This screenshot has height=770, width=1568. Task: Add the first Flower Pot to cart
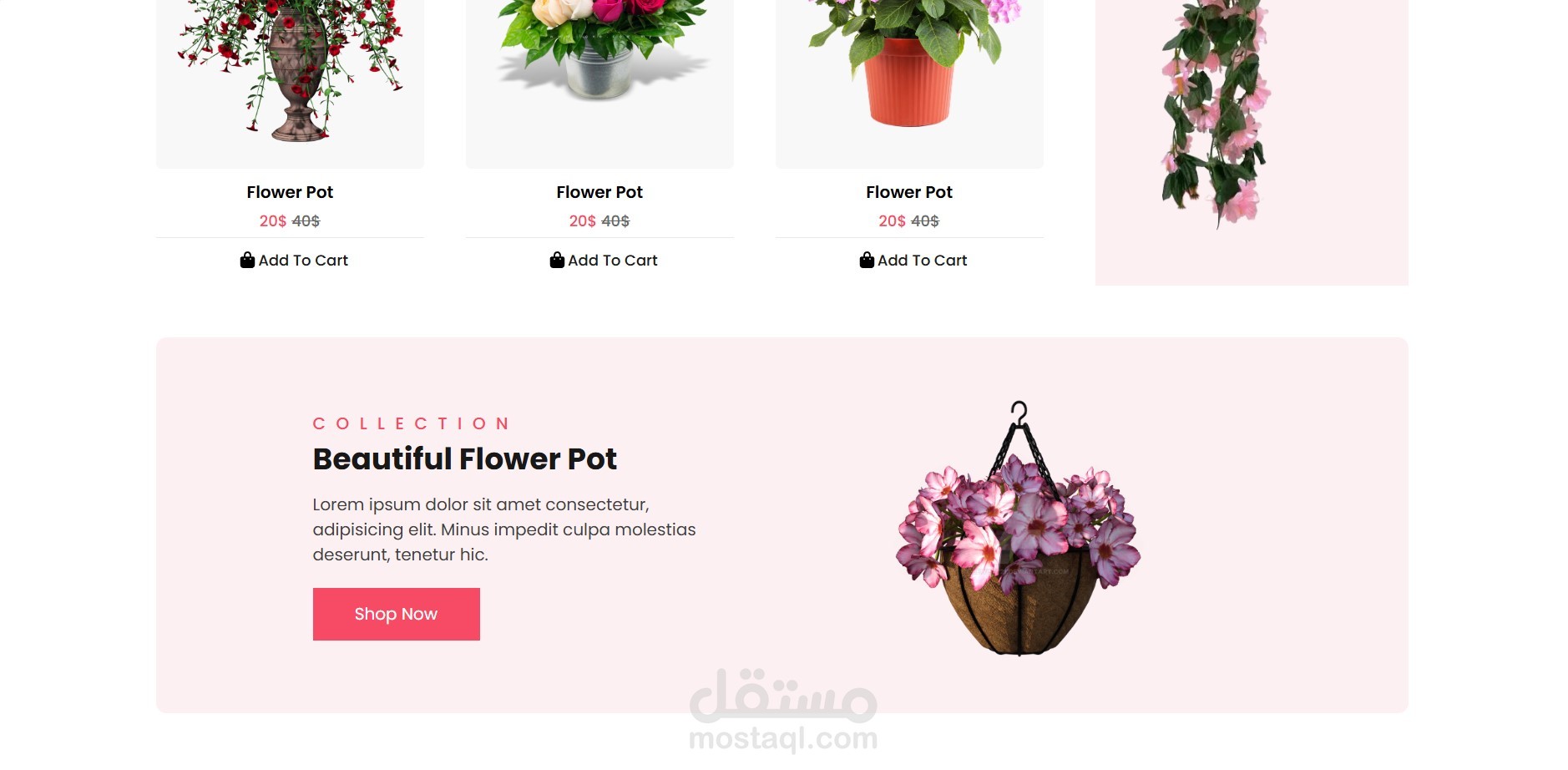(x=294, y=261)
